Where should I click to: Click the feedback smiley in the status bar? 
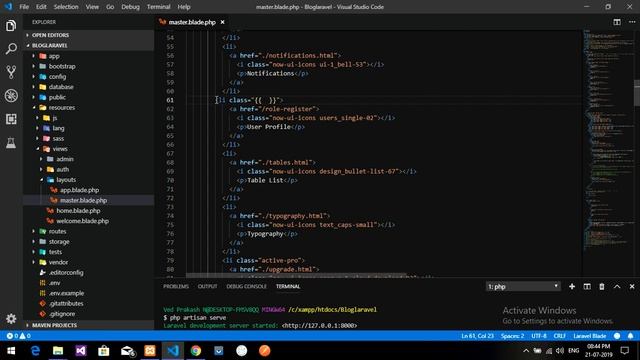click(617, 336)
